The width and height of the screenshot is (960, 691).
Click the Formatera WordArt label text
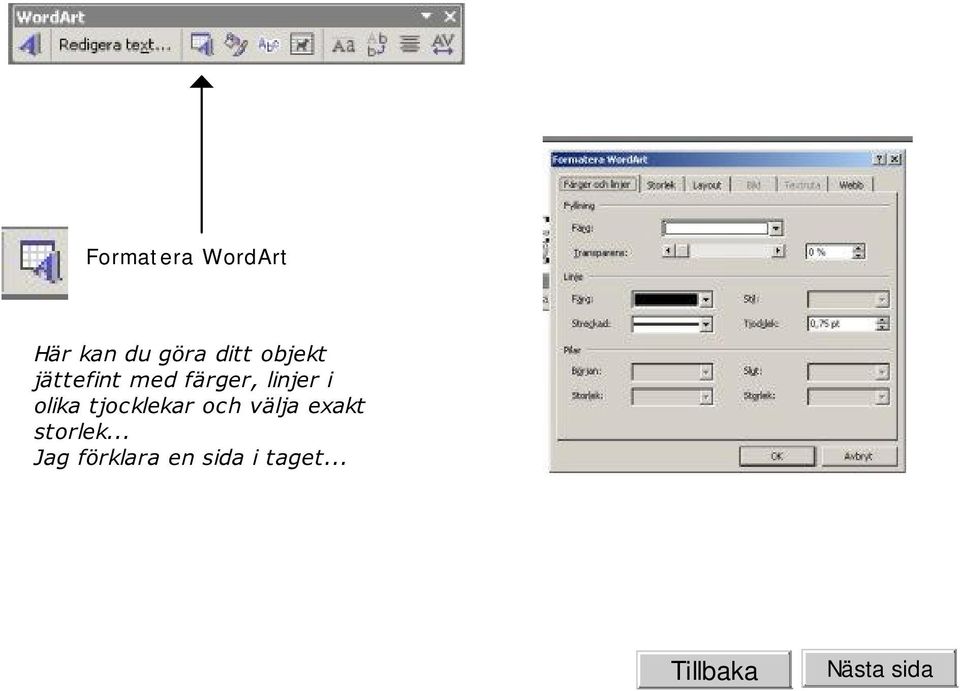186,257
